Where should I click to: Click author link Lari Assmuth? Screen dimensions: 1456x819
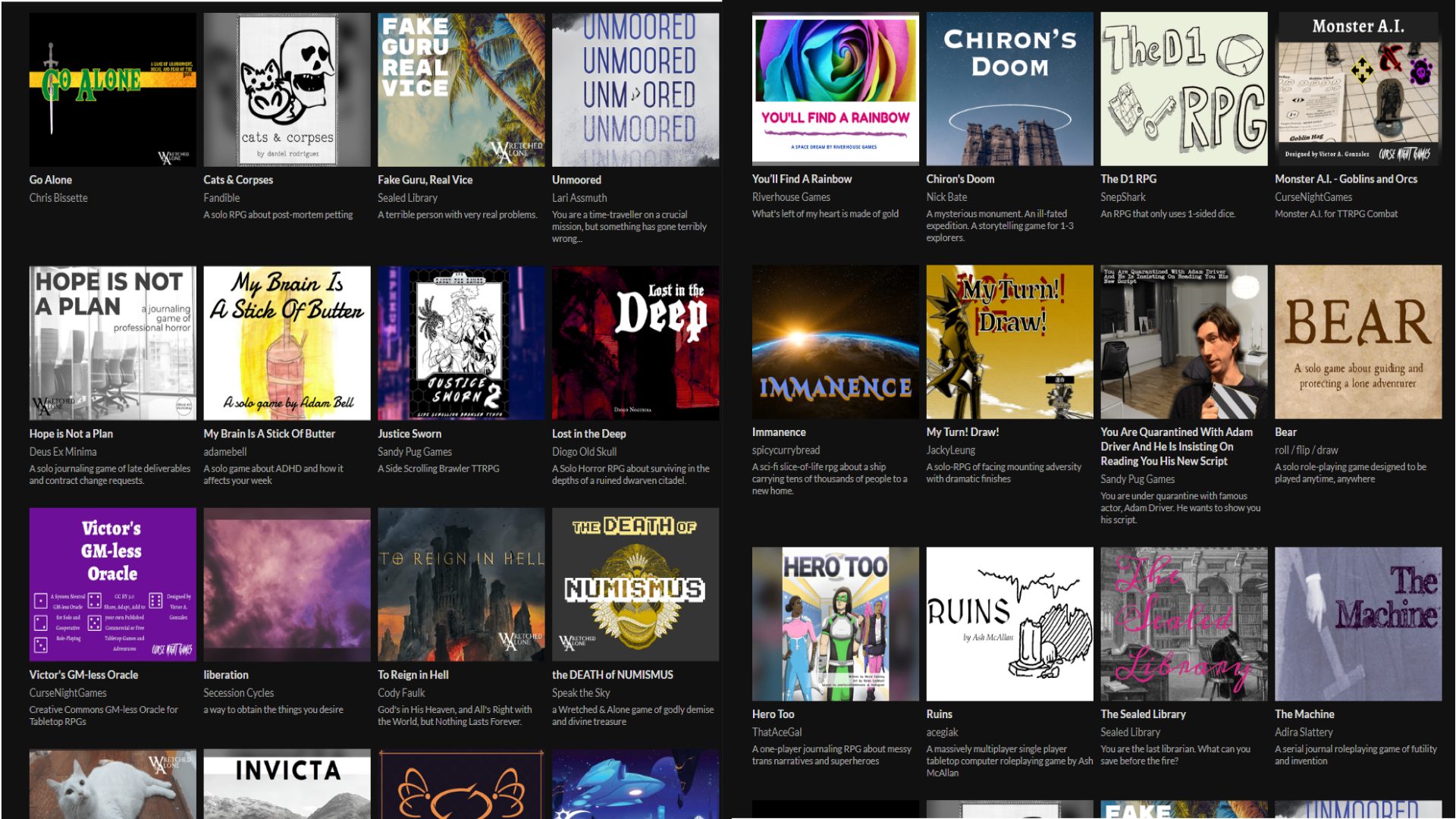[579, 198]
